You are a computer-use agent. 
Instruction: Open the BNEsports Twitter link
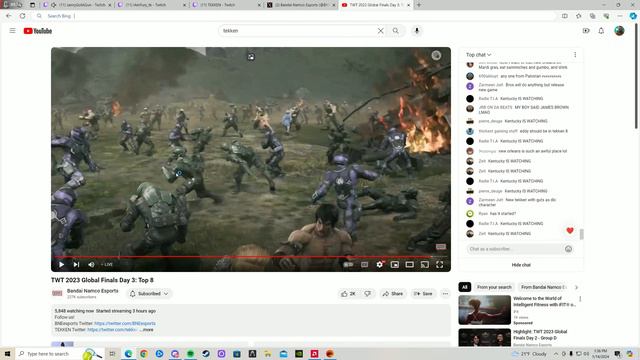(125, 323)
